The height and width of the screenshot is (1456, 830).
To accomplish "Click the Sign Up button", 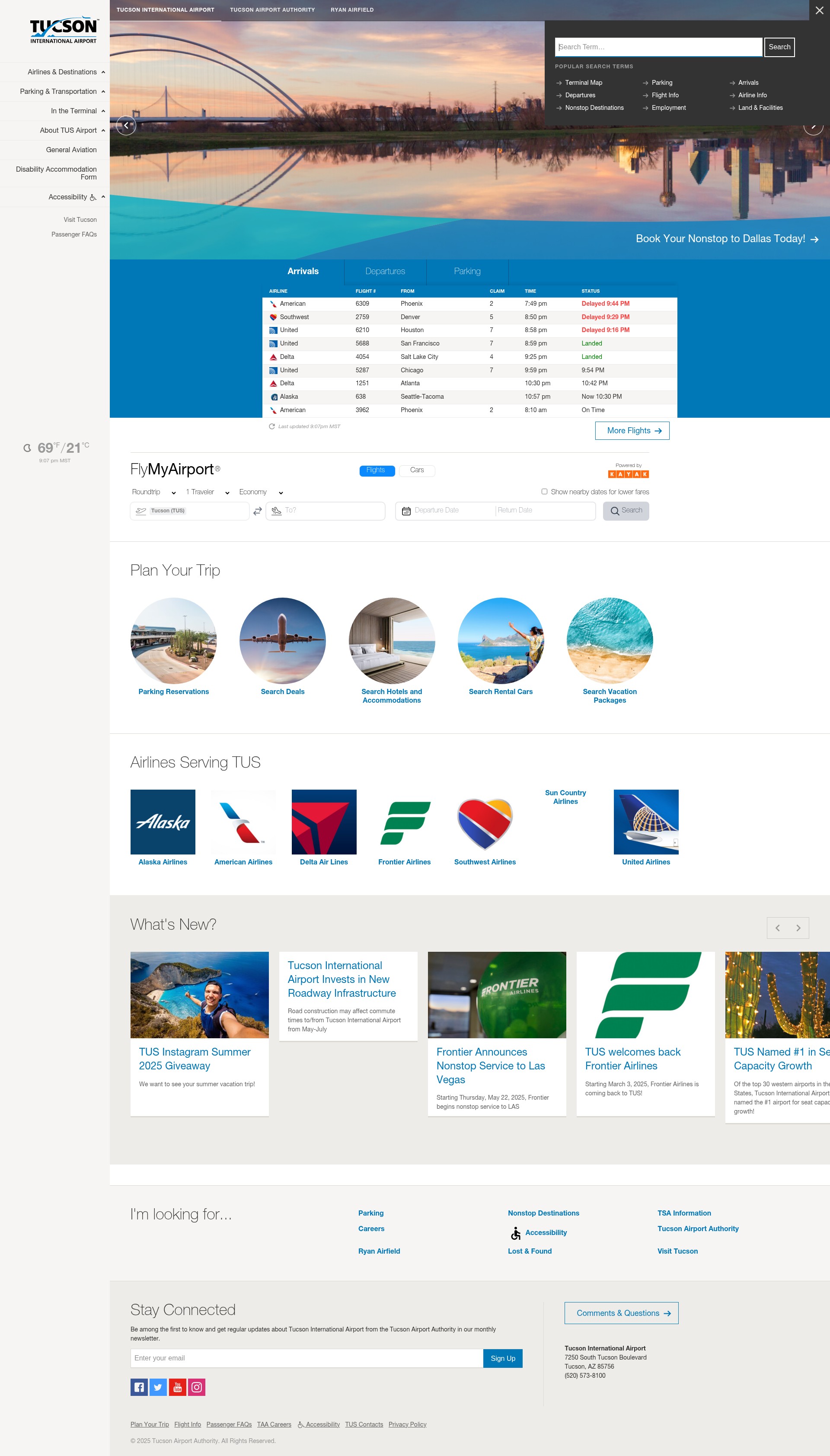I will (x=503, y=1359).
